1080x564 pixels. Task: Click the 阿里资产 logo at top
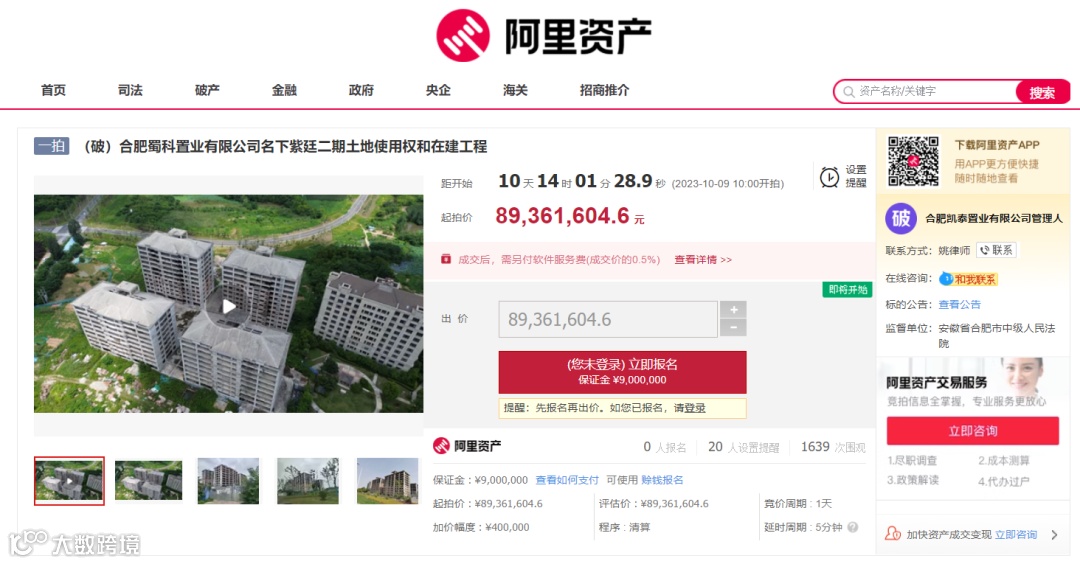543,36
